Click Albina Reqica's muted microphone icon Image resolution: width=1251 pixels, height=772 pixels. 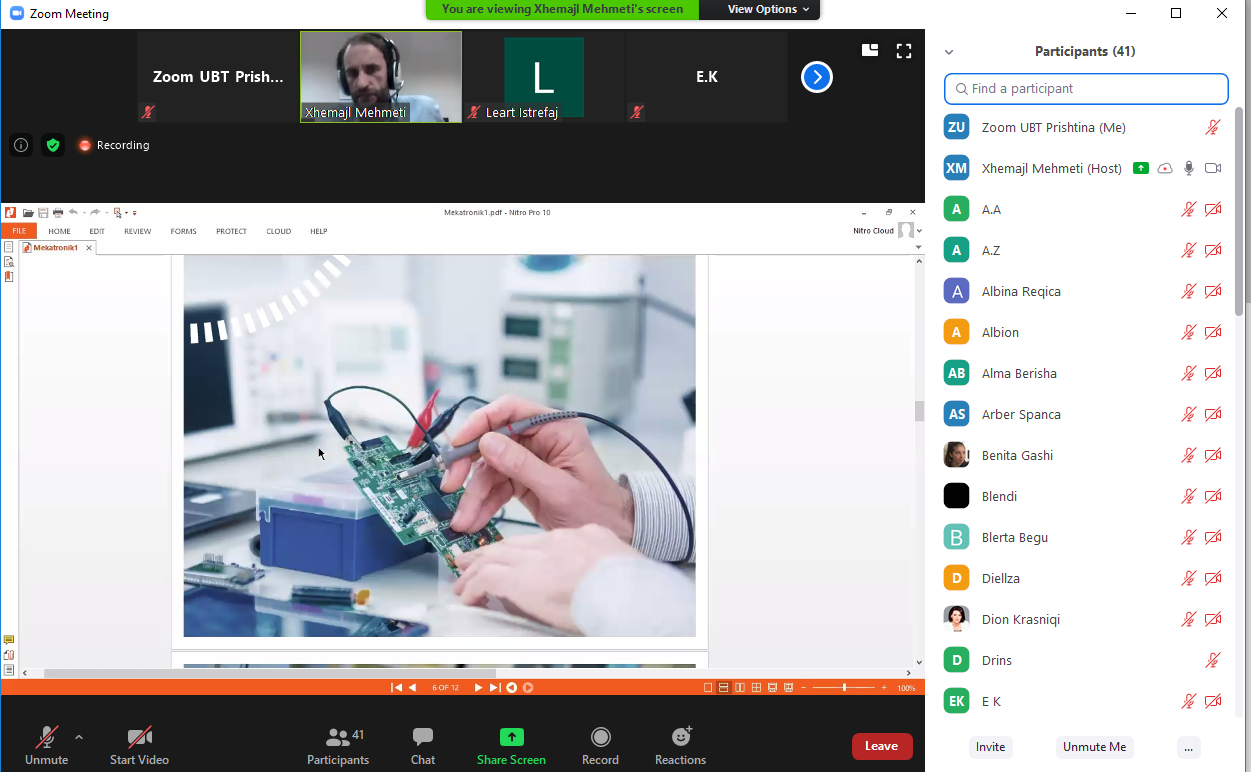coord(1189,291)
